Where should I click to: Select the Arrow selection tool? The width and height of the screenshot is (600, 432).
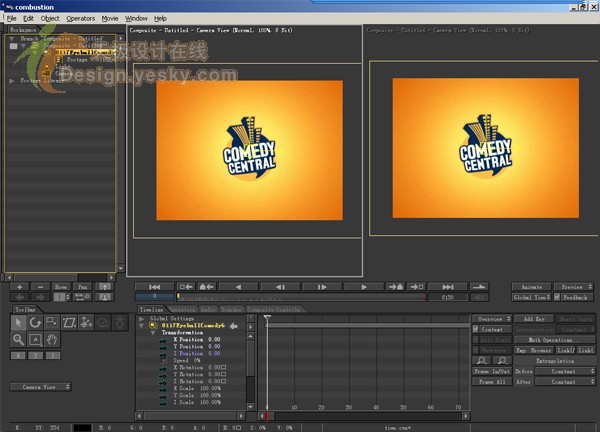(18, 323)
